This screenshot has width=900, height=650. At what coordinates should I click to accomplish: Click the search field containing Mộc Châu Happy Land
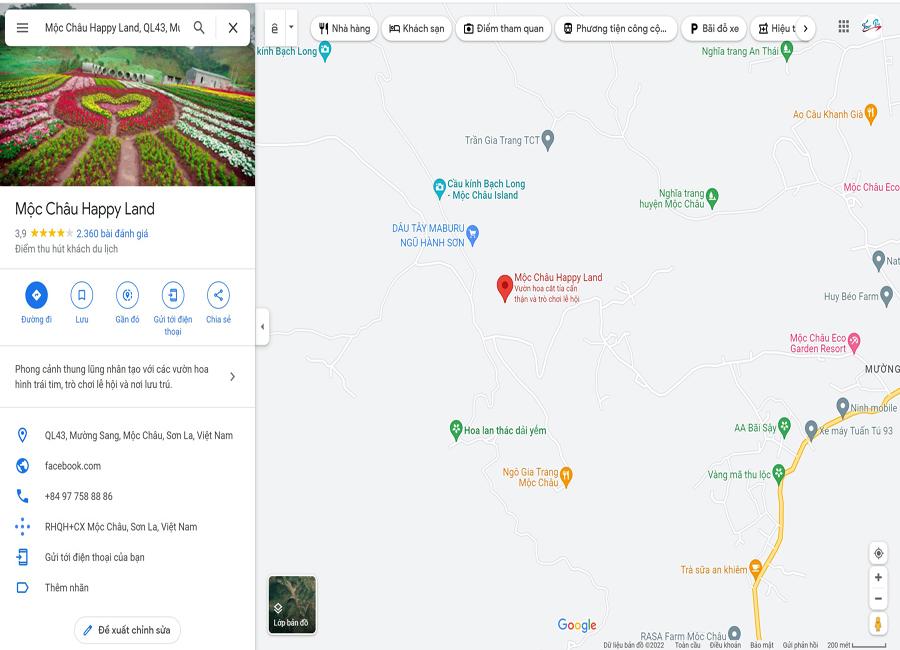click(112, 28)
